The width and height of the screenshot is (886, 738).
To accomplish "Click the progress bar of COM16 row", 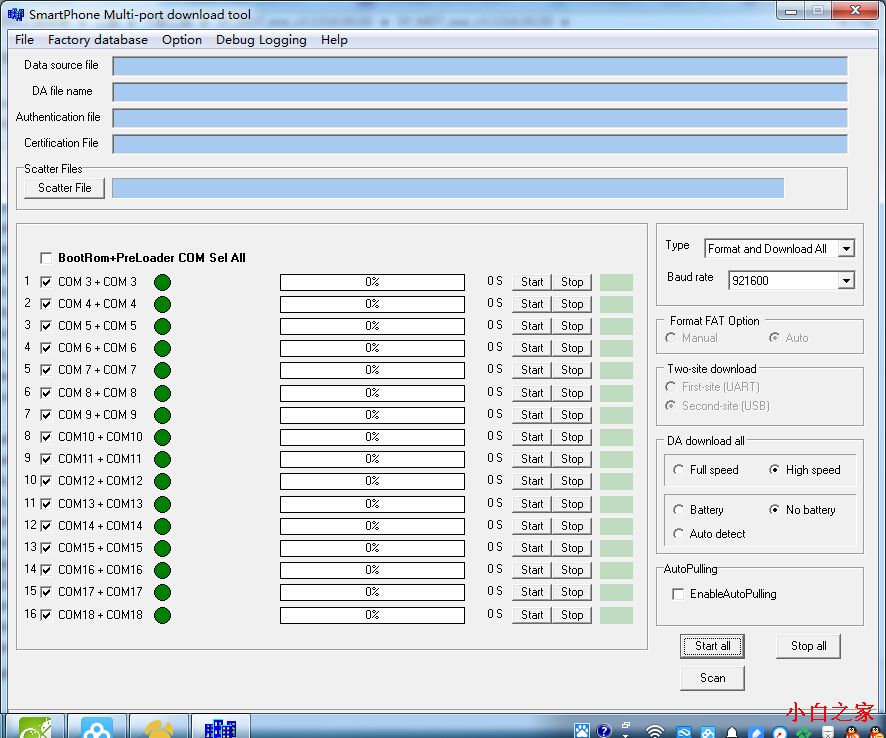I will click(x=372, y=570).
